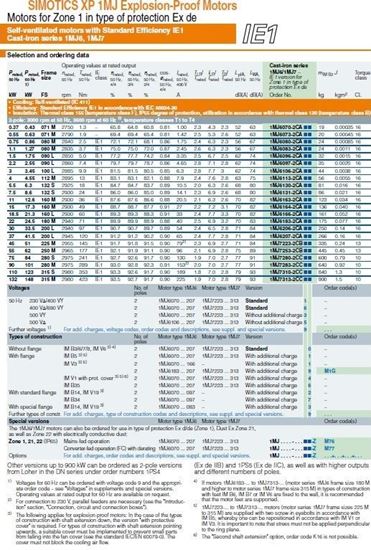Click the Voltages section header
This screenshot has width=371, height=550.
point(19,288)
